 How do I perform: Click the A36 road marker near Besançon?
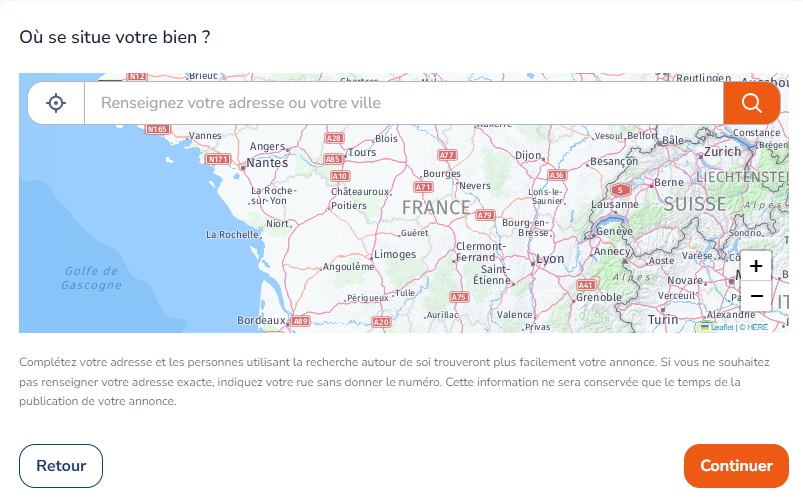(557, 175)
